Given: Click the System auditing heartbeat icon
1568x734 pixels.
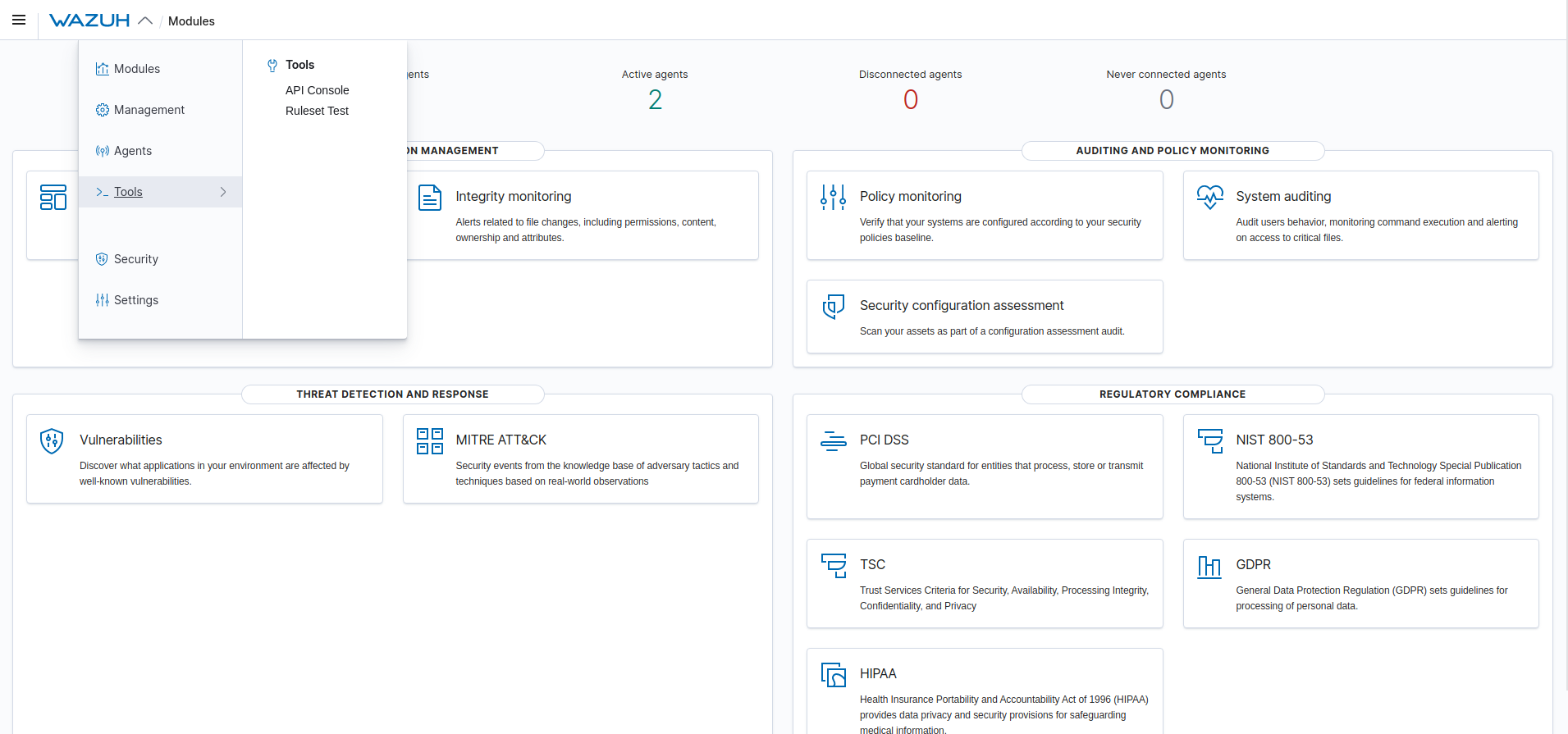Looking at the screenshot, I should [1209, 197].
